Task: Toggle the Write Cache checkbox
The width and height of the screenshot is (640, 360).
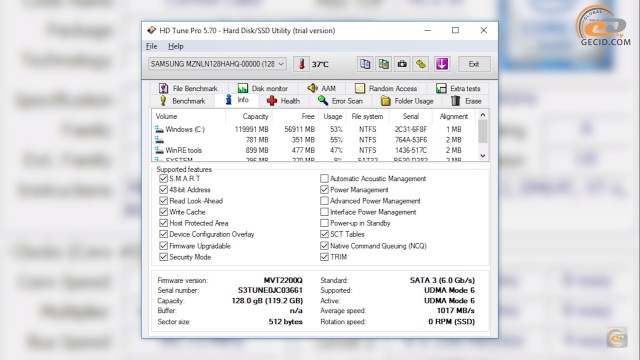Action: point(163,212)
